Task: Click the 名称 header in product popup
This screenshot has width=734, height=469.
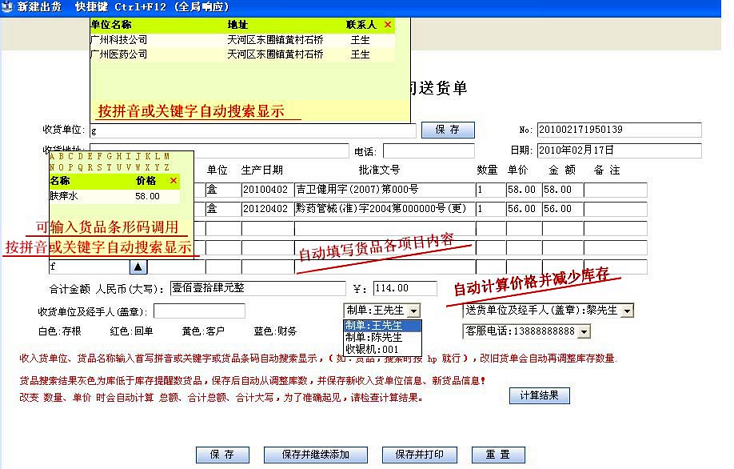Action: pyautogui.click(x=60, y=181)
